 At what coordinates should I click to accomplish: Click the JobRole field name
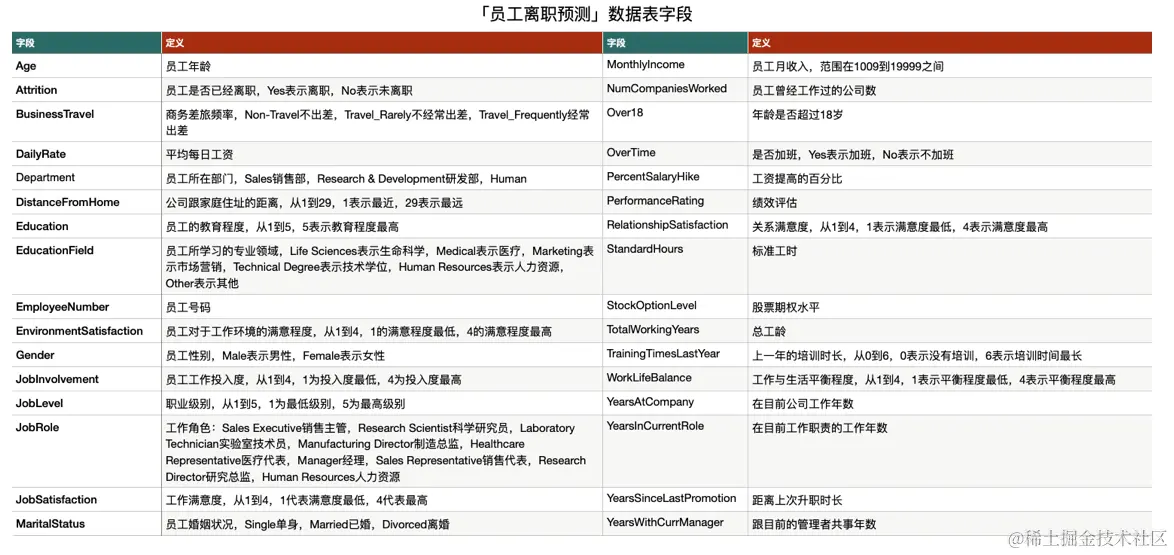pos(37,427)
